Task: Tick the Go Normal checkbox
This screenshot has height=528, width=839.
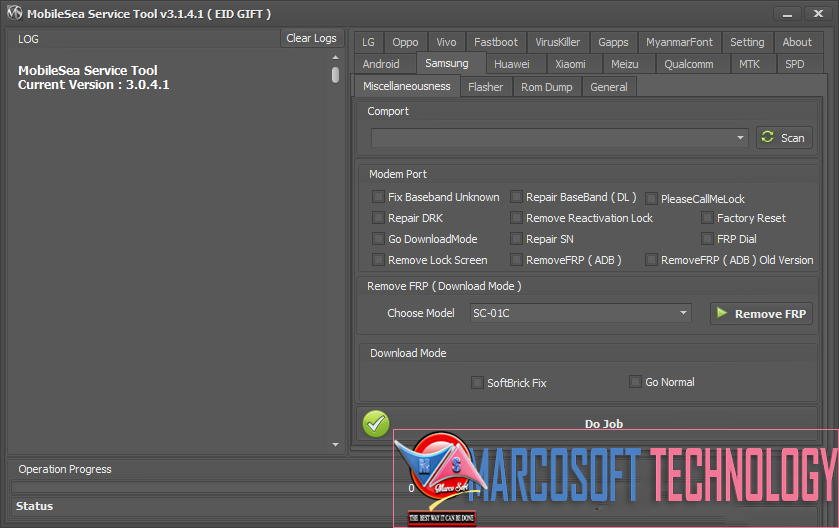Action: [635, 381]
